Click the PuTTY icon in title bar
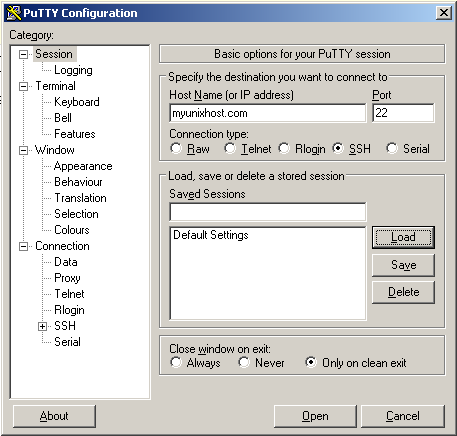This screenshot has height=436, width=457. tap(14, 13)
